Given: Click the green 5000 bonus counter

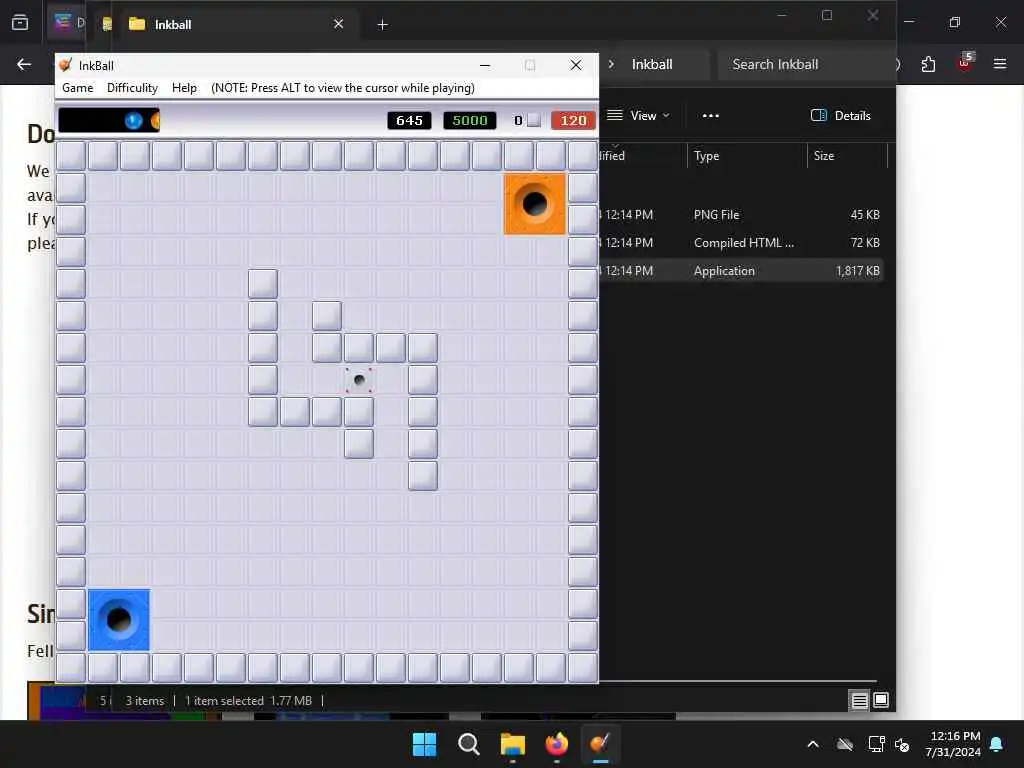Looking at the screenshot, I should pyautogui.click(x=470, y=121).
